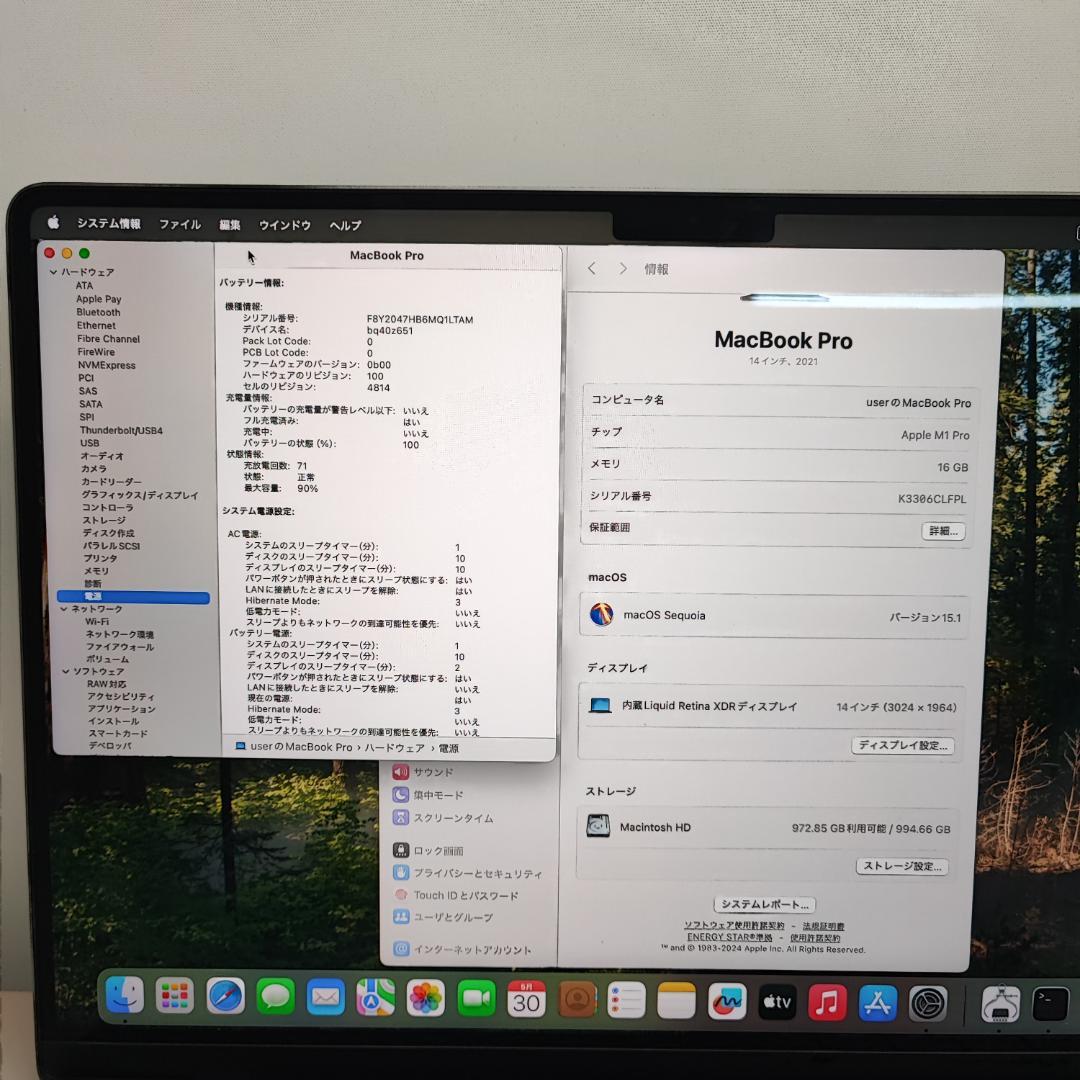Viewport: 1080px width, 1080px height.
Task: Collapse the ソフトウェア tree section
Action: tap(66, 671)
